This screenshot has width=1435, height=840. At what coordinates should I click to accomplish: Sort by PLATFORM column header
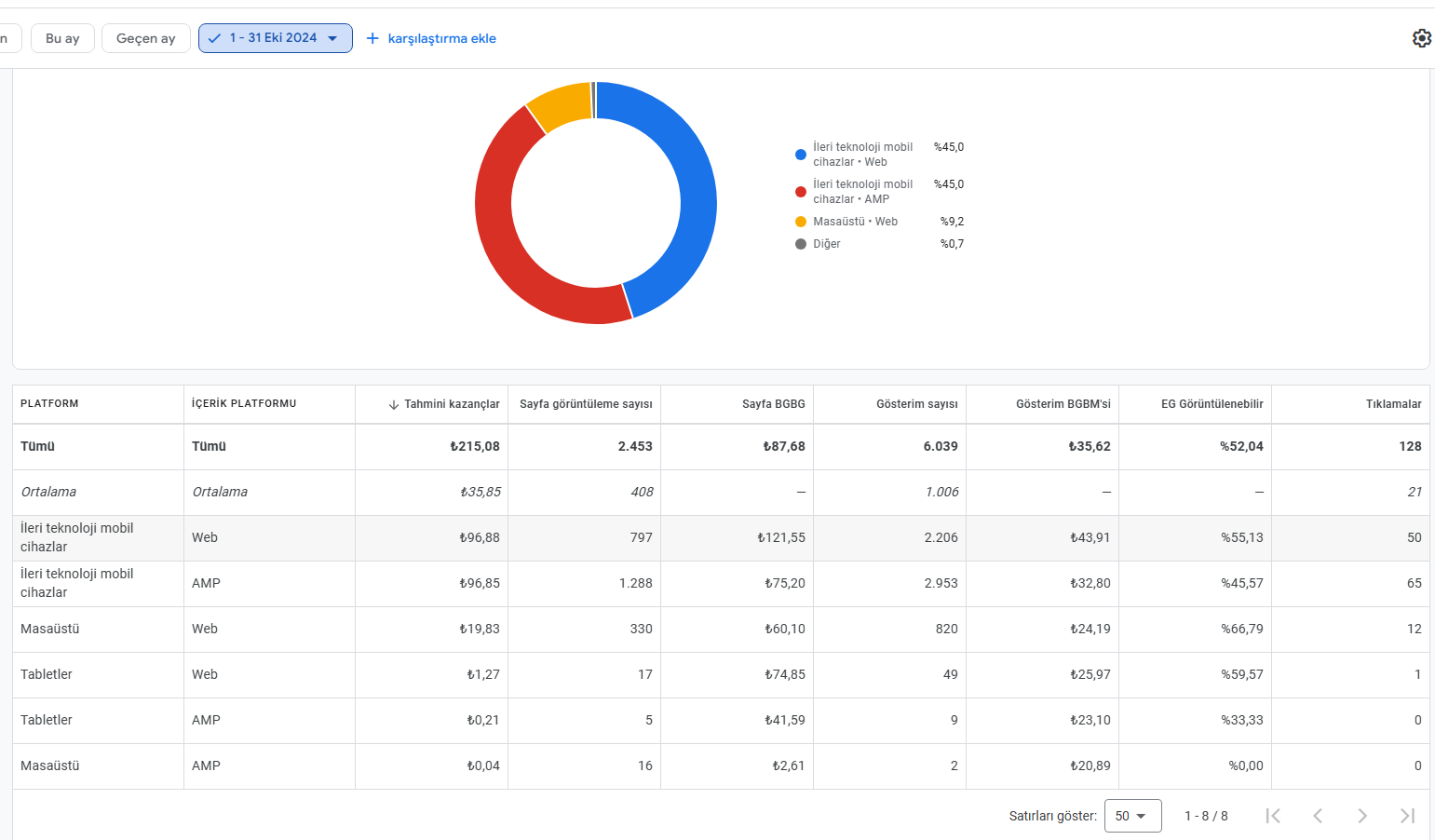pos(49,403)
